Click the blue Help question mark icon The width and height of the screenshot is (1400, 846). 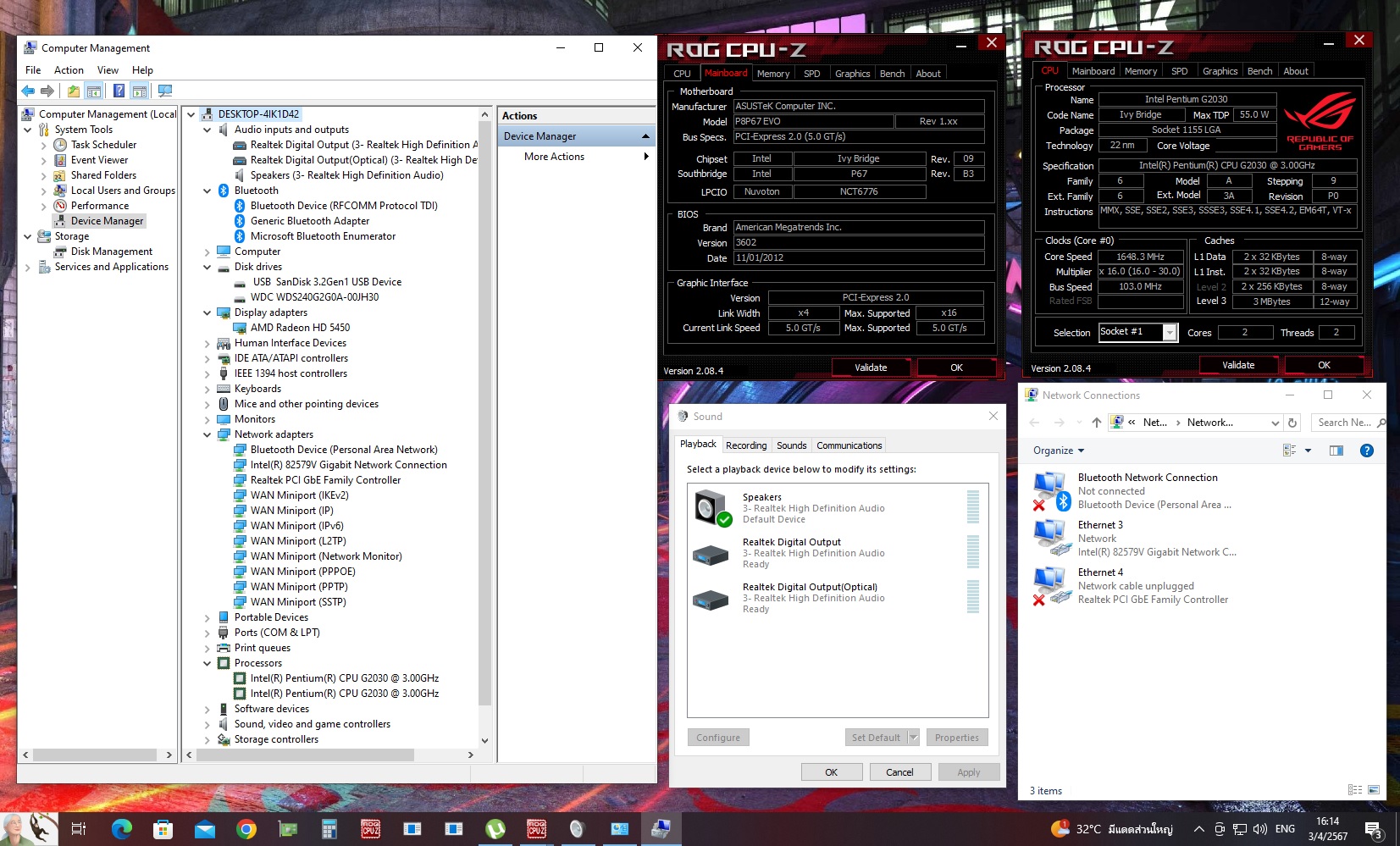[119, 91]
